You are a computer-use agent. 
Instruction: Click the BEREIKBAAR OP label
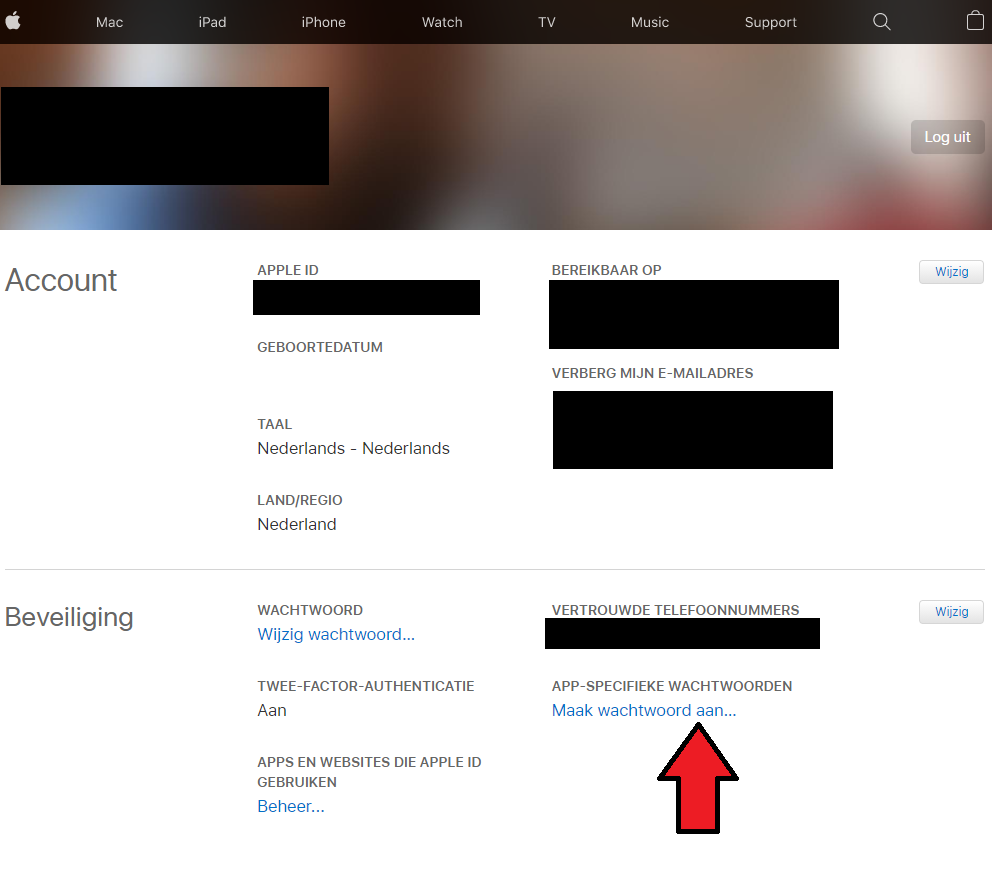(607, 270)
